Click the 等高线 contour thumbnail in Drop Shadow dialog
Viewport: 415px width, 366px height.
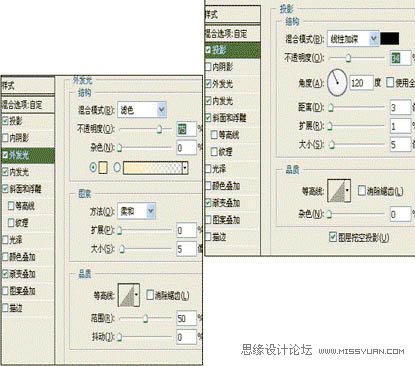point(337,191)
